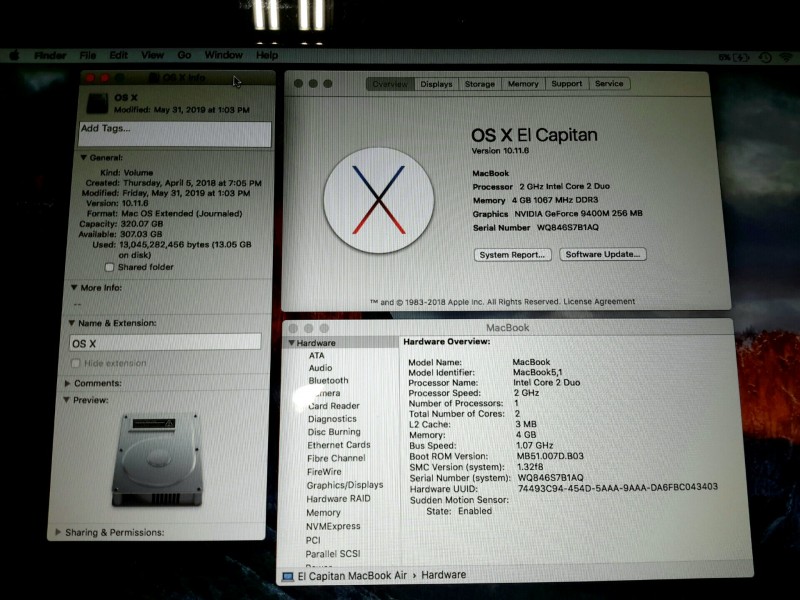Open the License Agreement link
Screen dimensions: 800x600
click(x=599, y=302)
